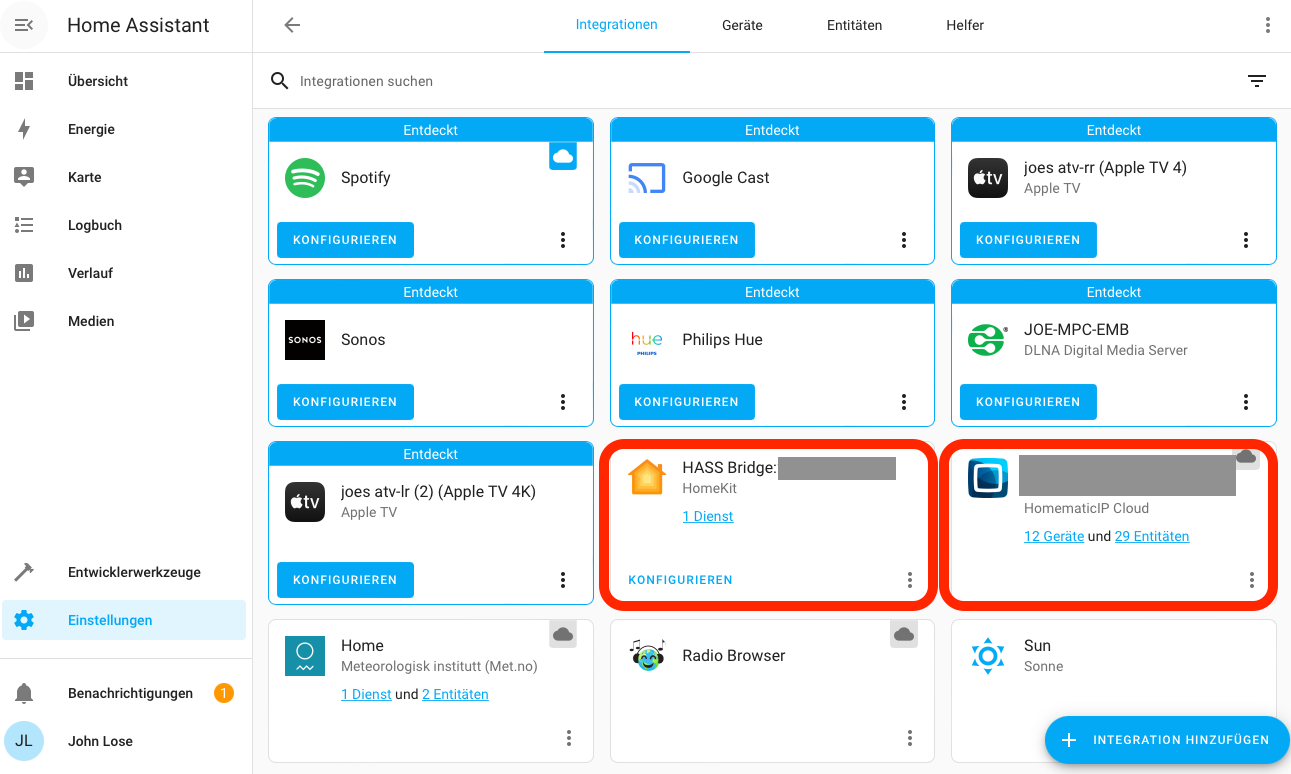Click the HomeKit house logo

pyautogui.click(x=647, y=477)
